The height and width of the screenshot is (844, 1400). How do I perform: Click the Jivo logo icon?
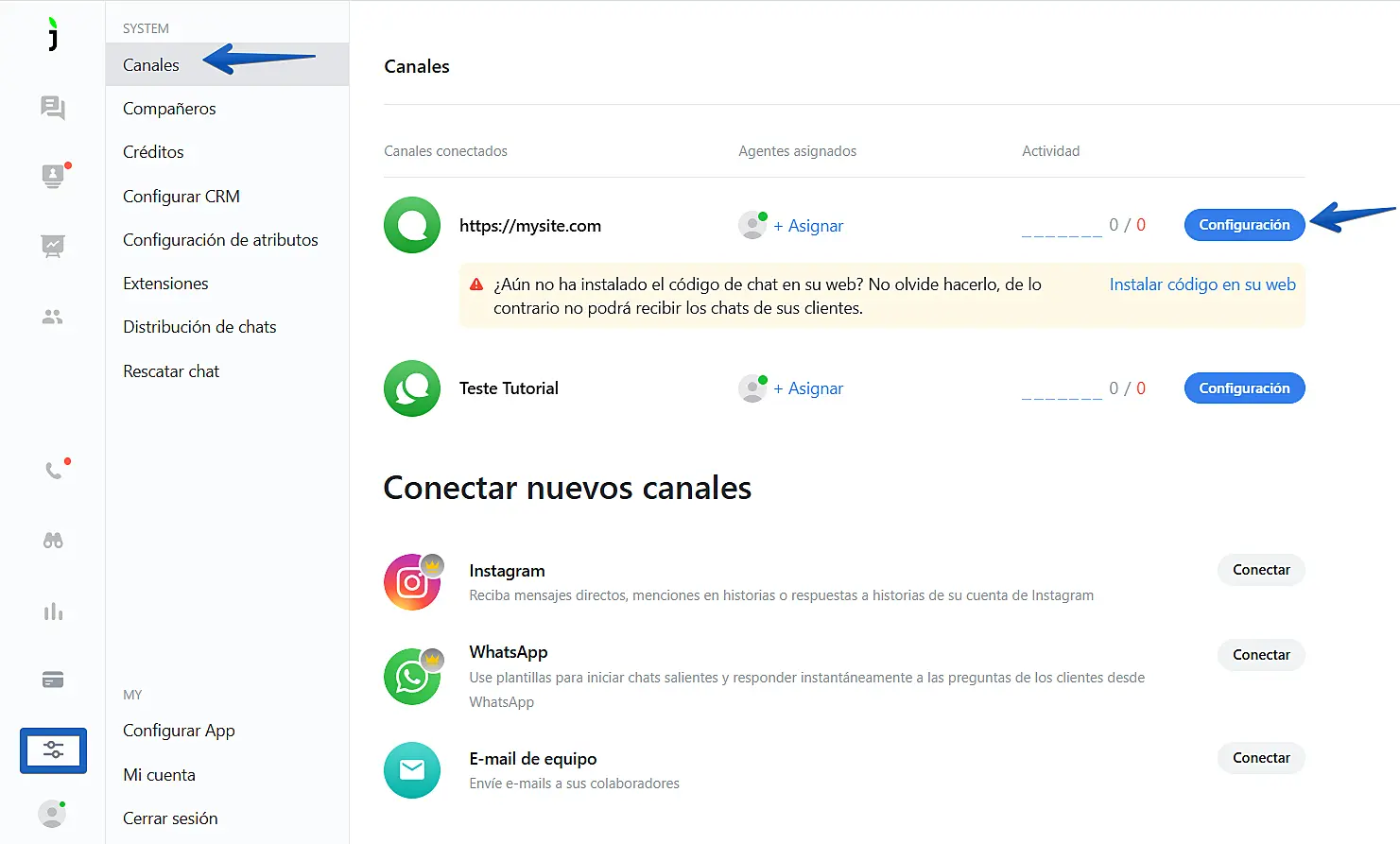[x=53, y=34]
